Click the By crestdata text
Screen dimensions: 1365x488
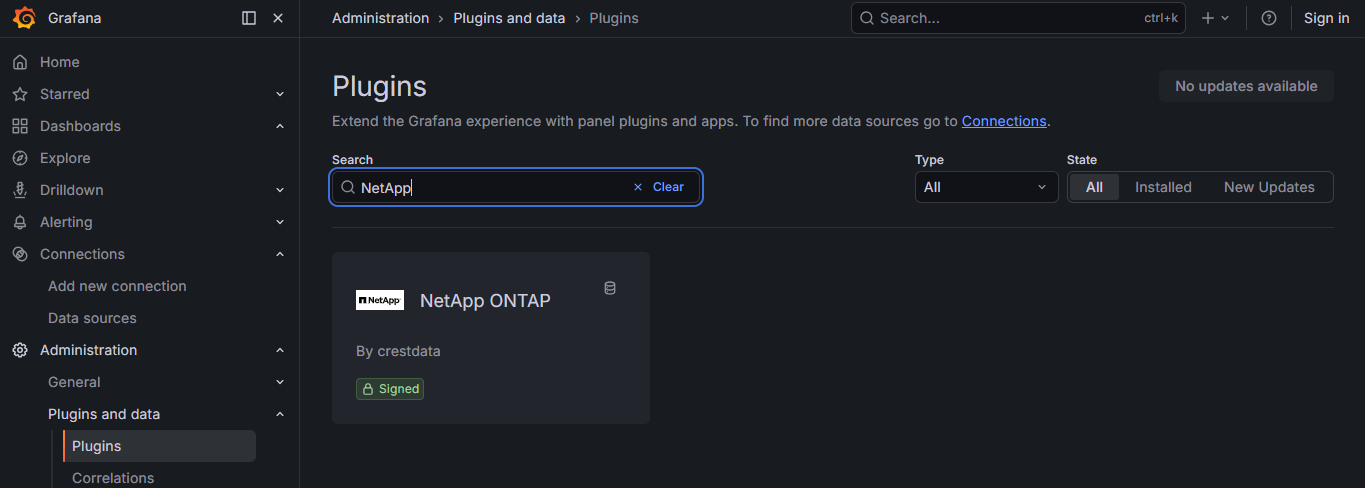coord(398,351)
